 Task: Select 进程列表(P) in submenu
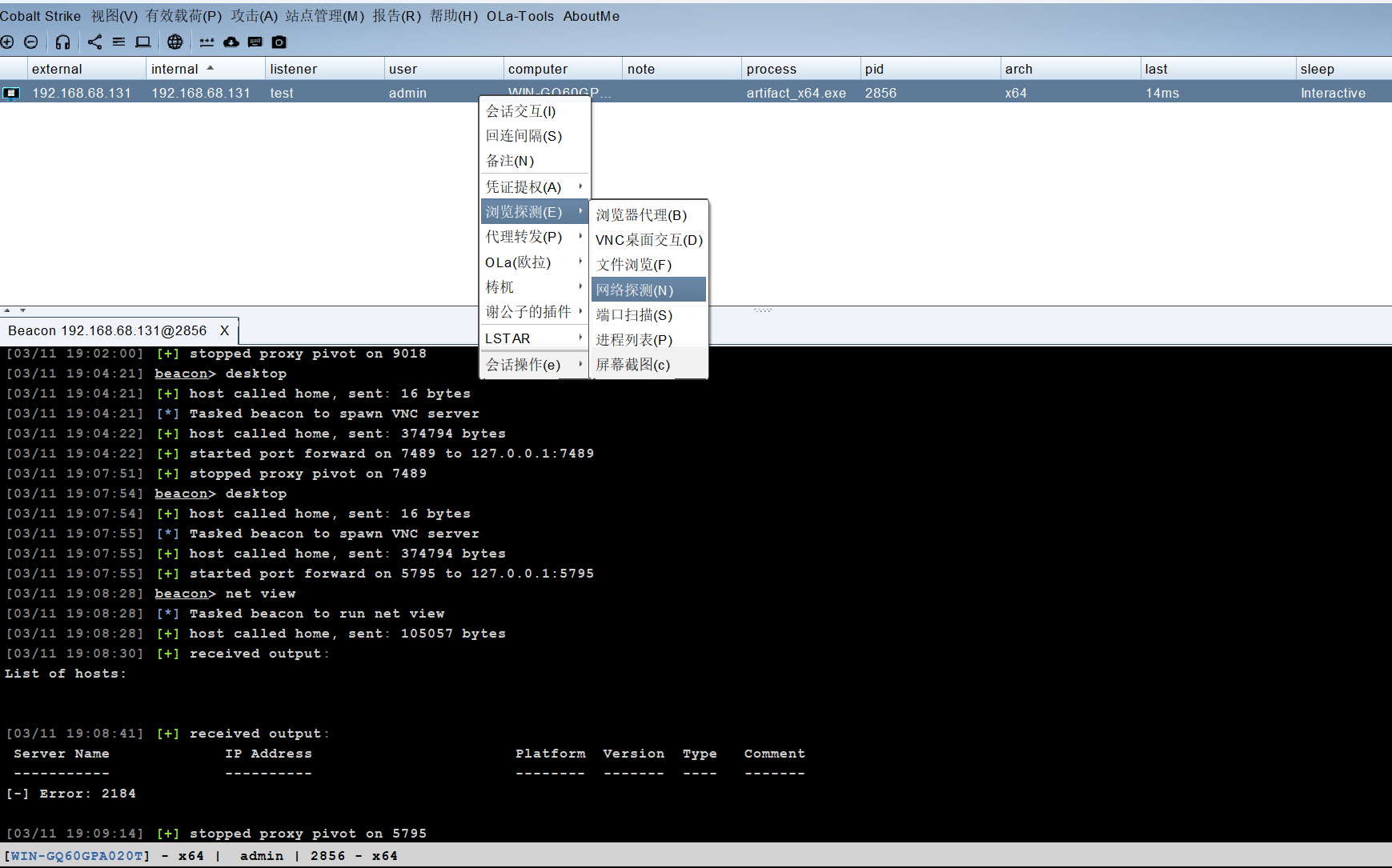649,340
